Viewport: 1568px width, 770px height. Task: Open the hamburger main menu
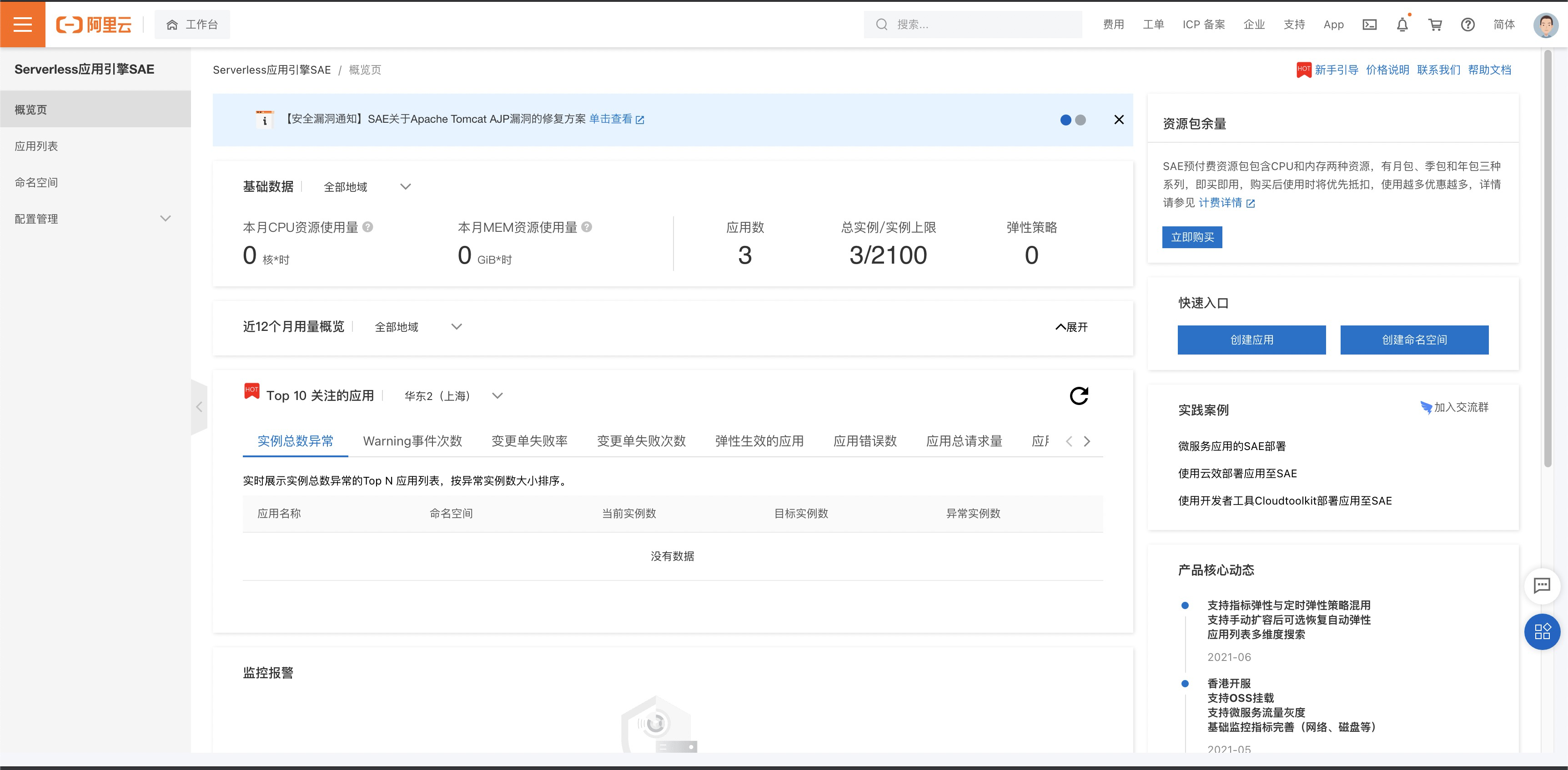(23, 25)
